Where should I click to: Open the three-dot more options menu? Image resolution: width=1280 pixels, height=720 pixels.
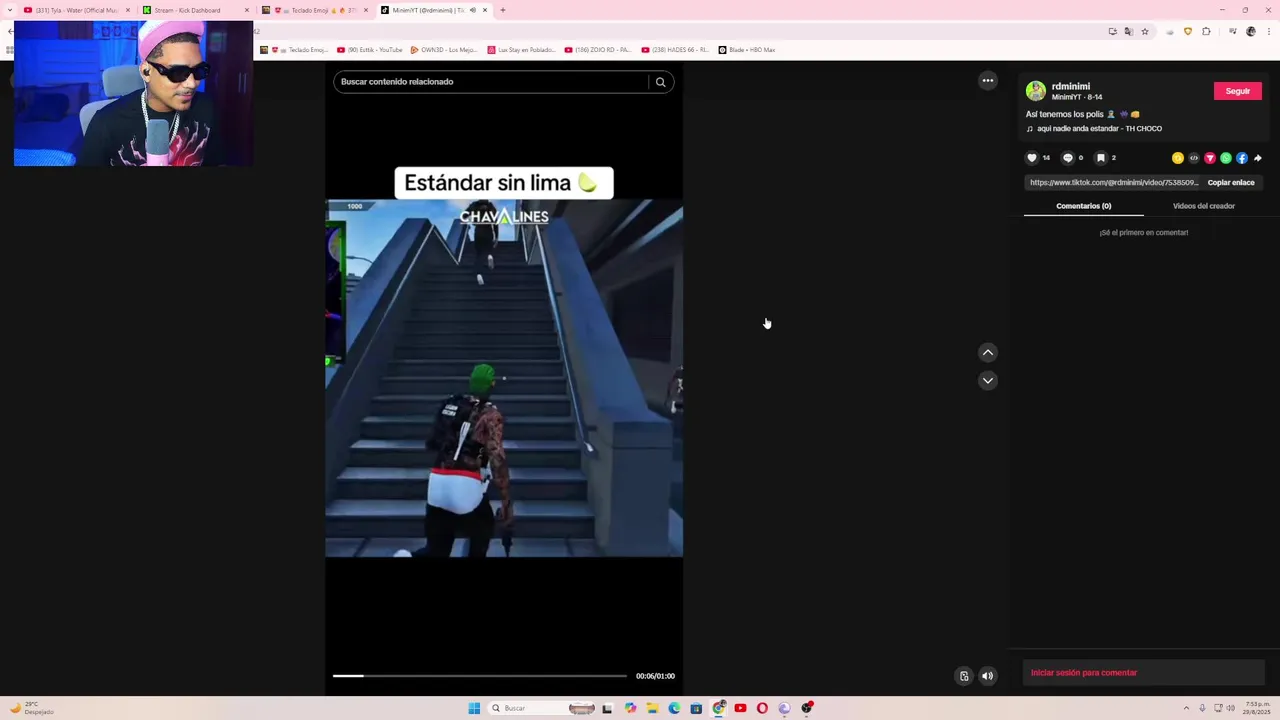click(x=988, y=81)
